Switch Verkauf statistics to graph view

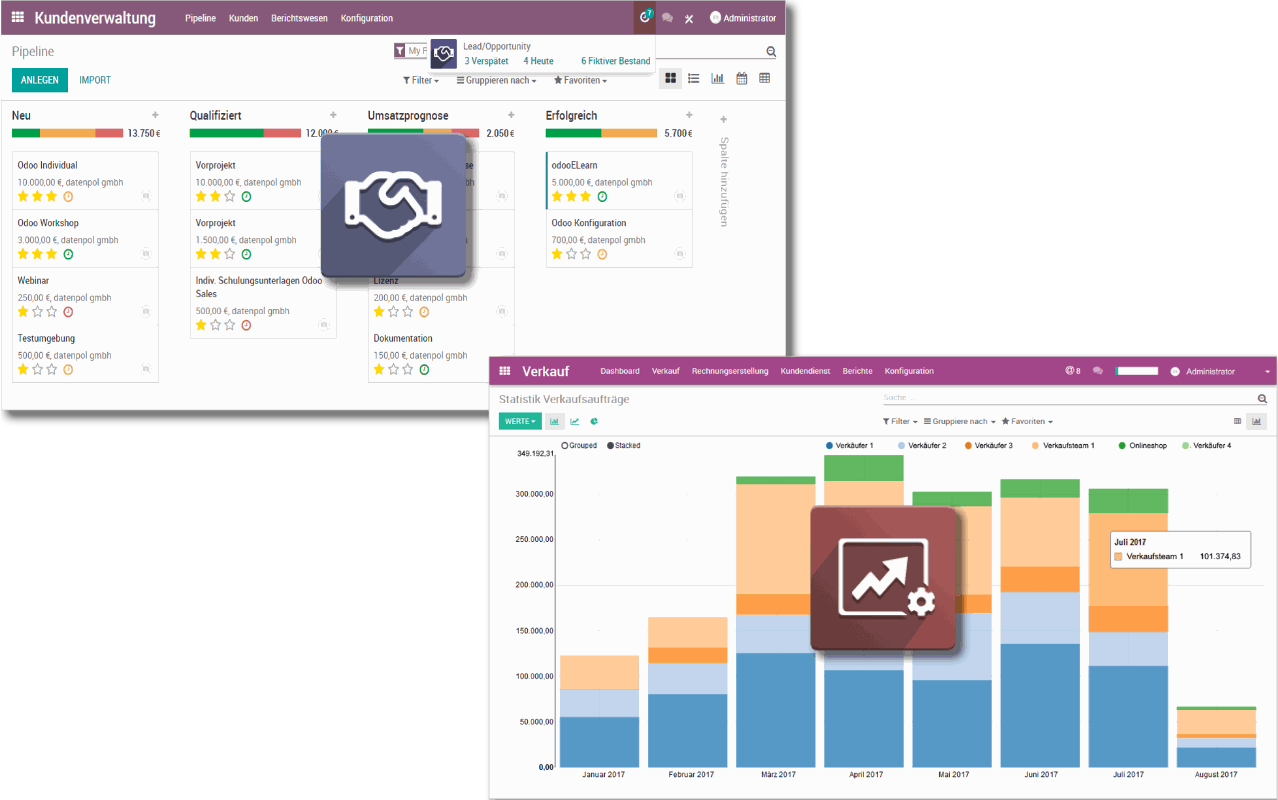tap(1257, 421)
